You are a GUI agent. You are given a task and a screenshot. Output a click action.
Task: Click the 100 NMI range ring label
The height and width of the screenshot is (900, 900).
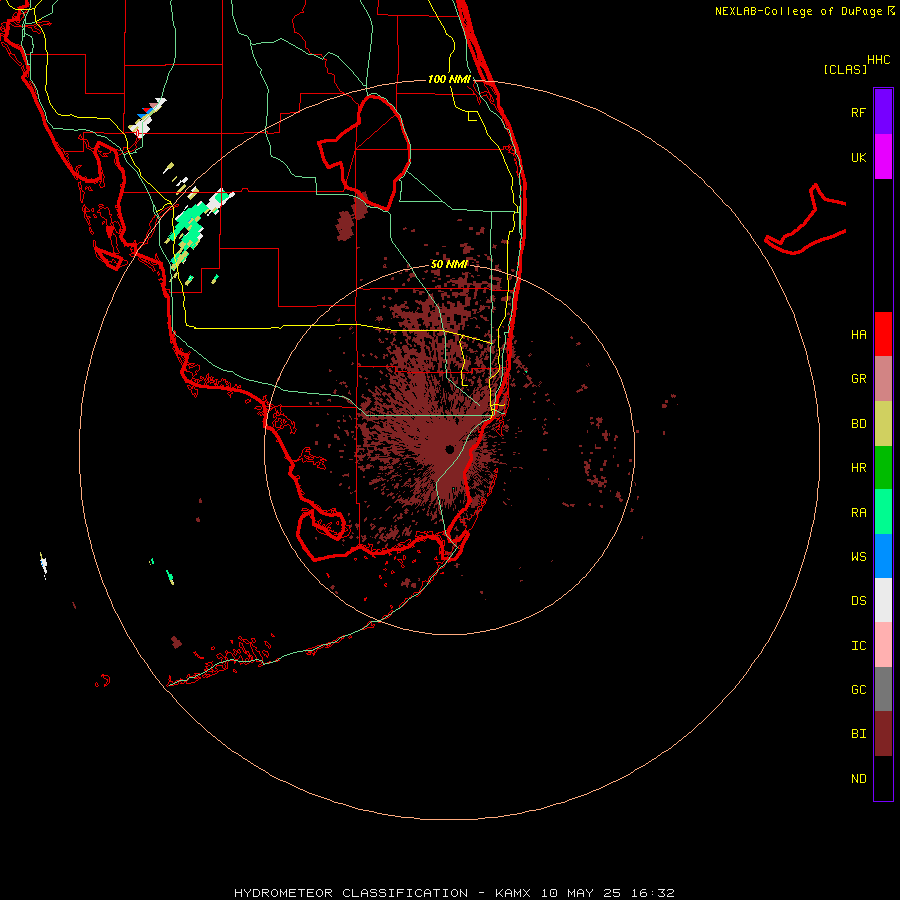[449, 79]
